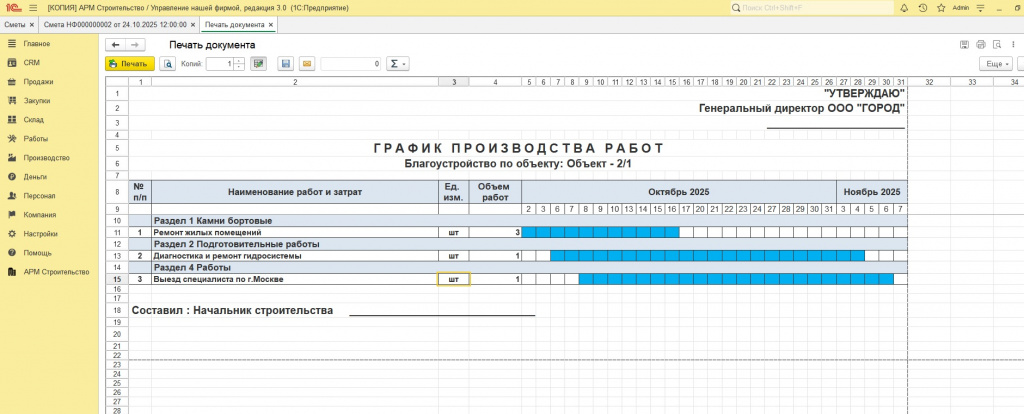Click 'Раздел 2 Подготовительные работы' row

coord(518,244)
